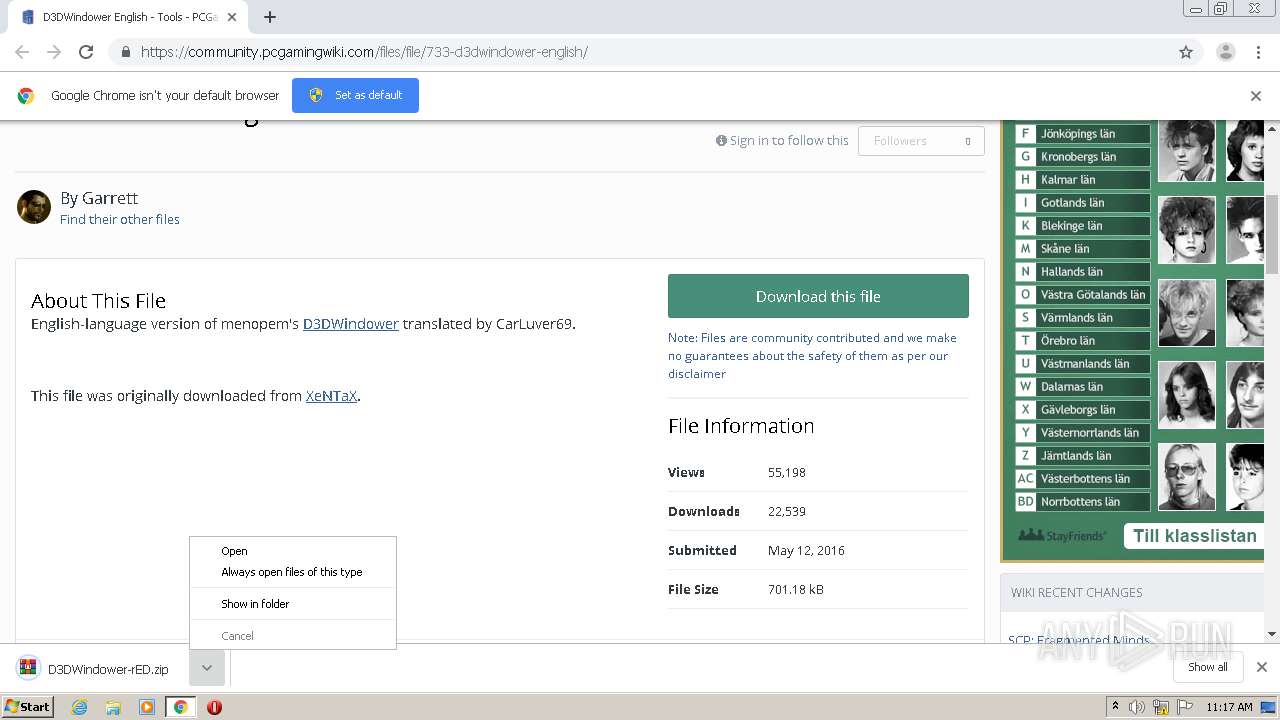Go back to the previous page

22,52
